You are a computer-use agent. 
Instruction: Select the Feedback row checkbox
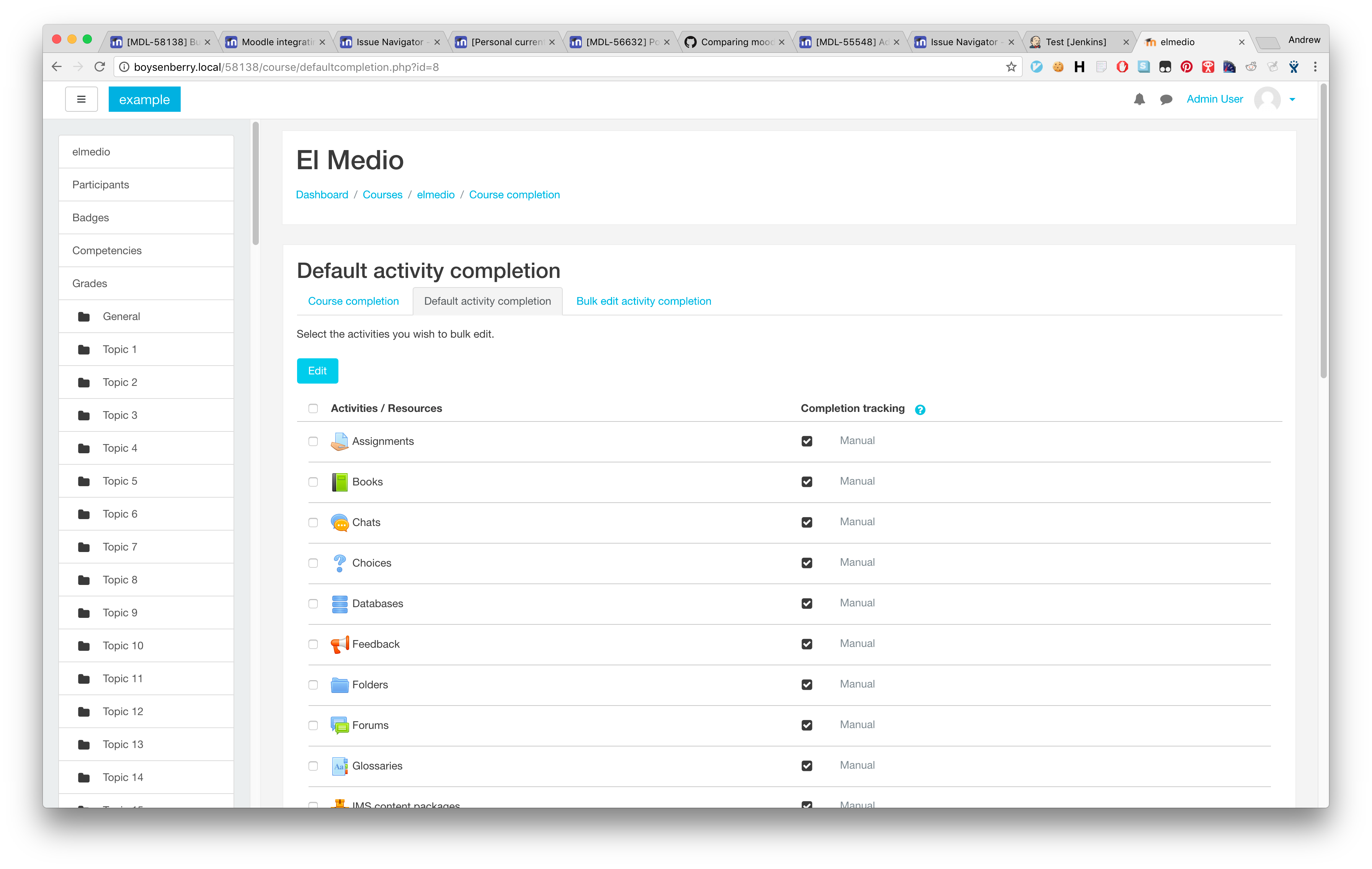pyautogui.click(x=313, y=644)
